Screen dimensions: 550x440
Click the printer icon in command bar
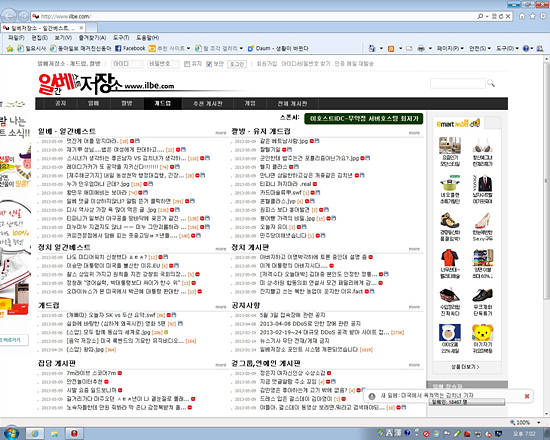[421, 48]
